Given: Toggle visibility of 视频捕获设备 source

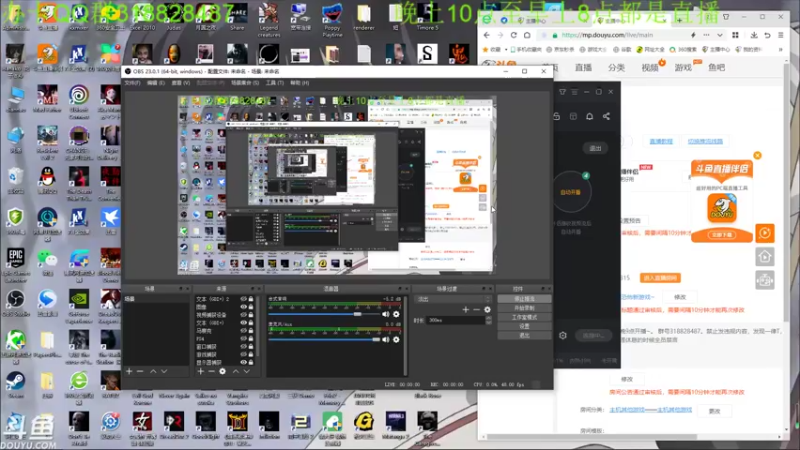Looking at the screenshot, I should pyautogui.click(x=243, y=315).
